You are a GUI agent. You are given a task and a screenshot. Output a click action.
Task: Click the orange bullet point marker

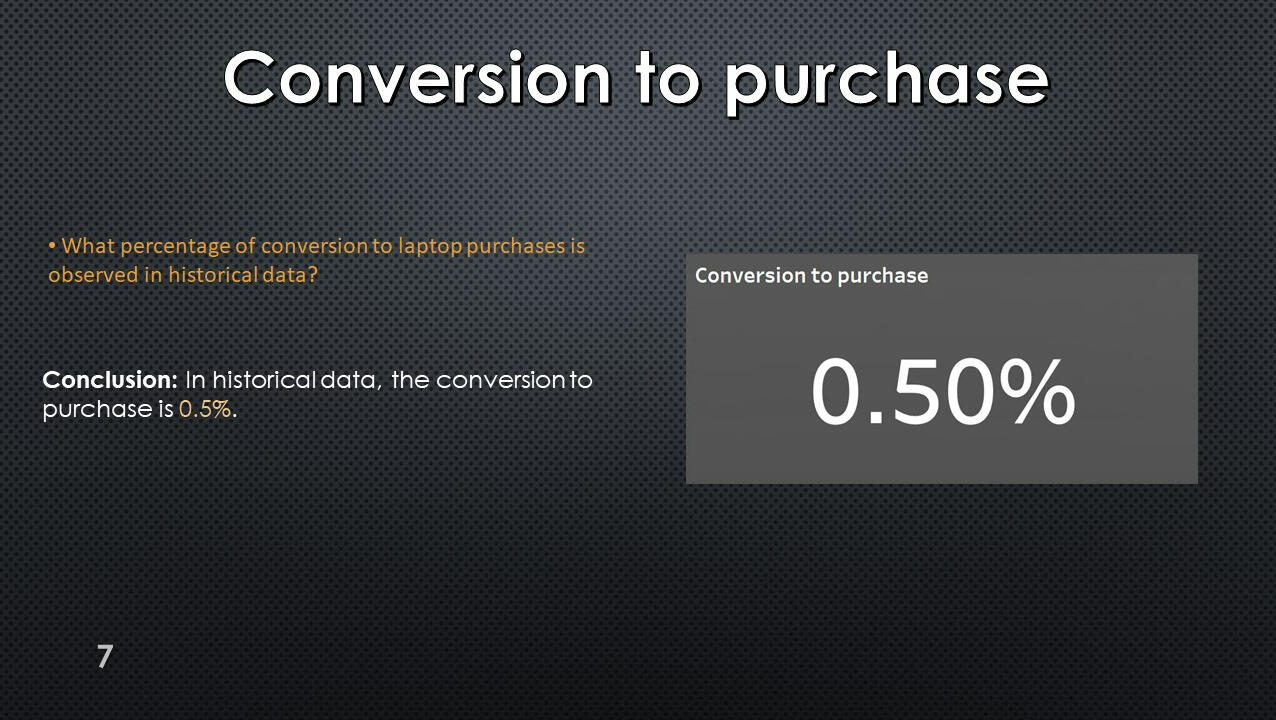click(53, 245)
